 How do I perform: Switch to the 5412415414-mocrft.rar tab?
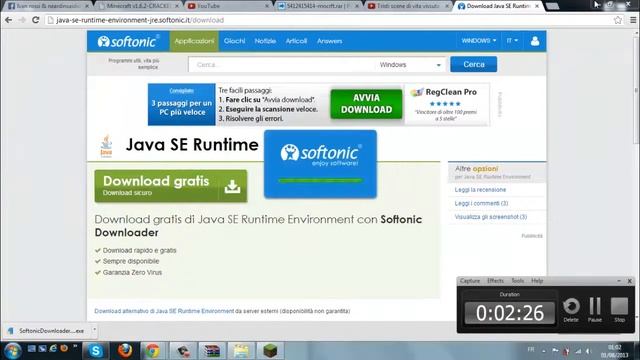318,6
